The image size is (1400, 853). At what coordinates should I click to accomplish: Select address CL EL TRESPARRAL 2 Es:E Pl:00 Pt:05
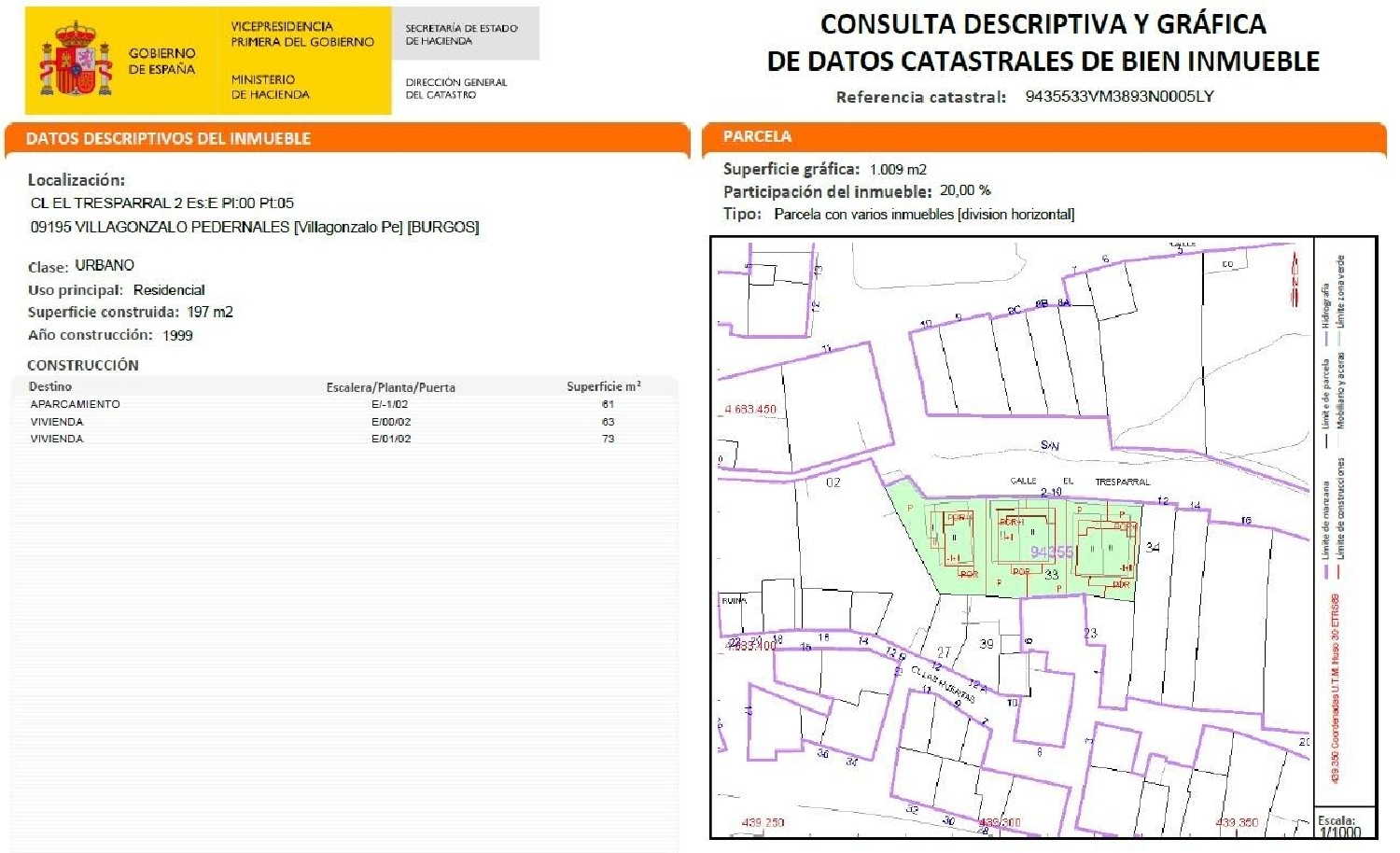[x=162, y=203]
